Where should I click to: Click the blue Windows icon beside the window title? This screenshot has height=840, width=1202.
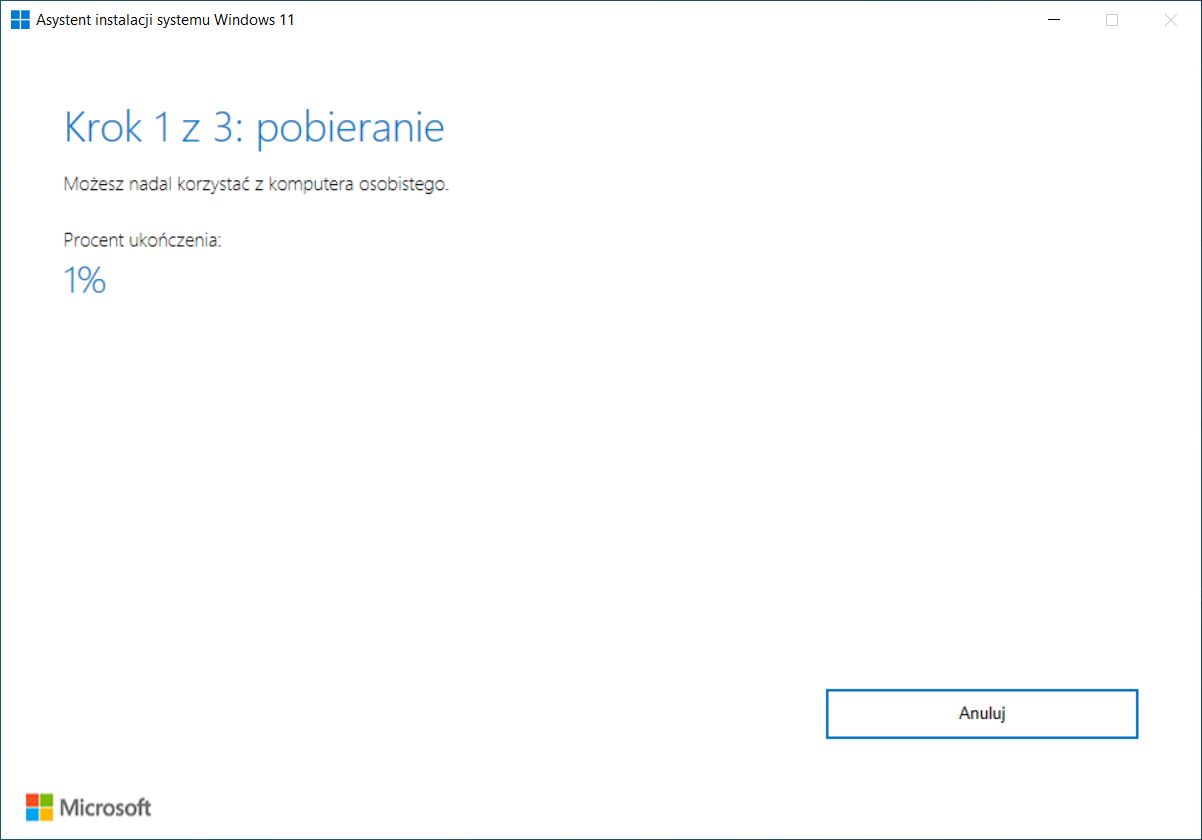click(x=18, y=19)
